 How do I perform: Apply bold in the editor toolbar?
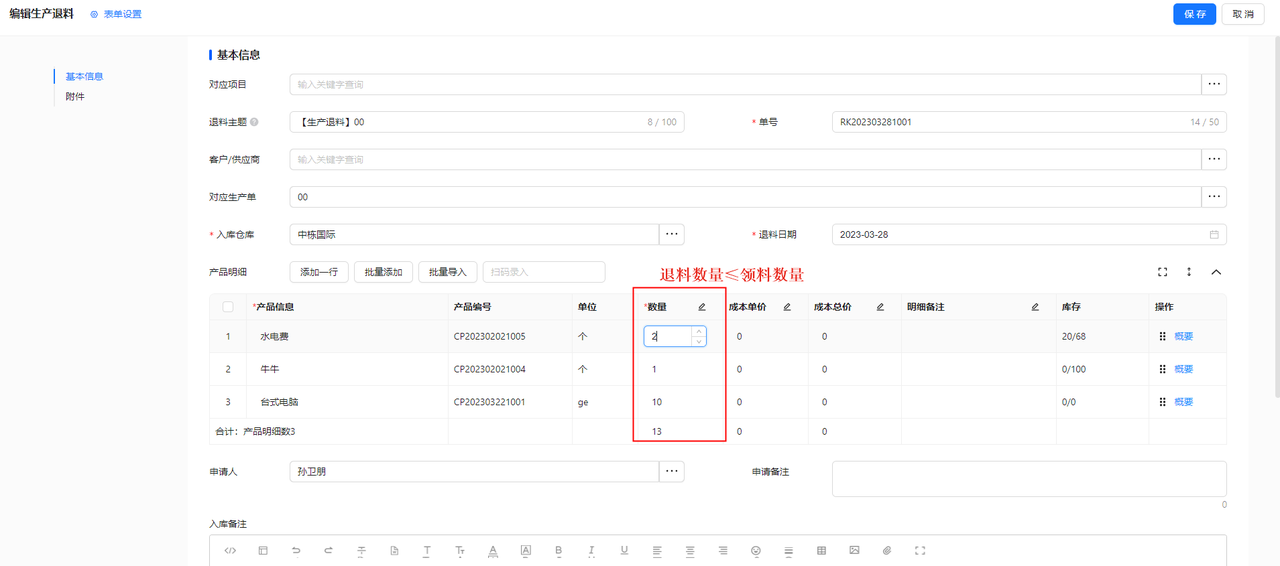pos(558,550)
